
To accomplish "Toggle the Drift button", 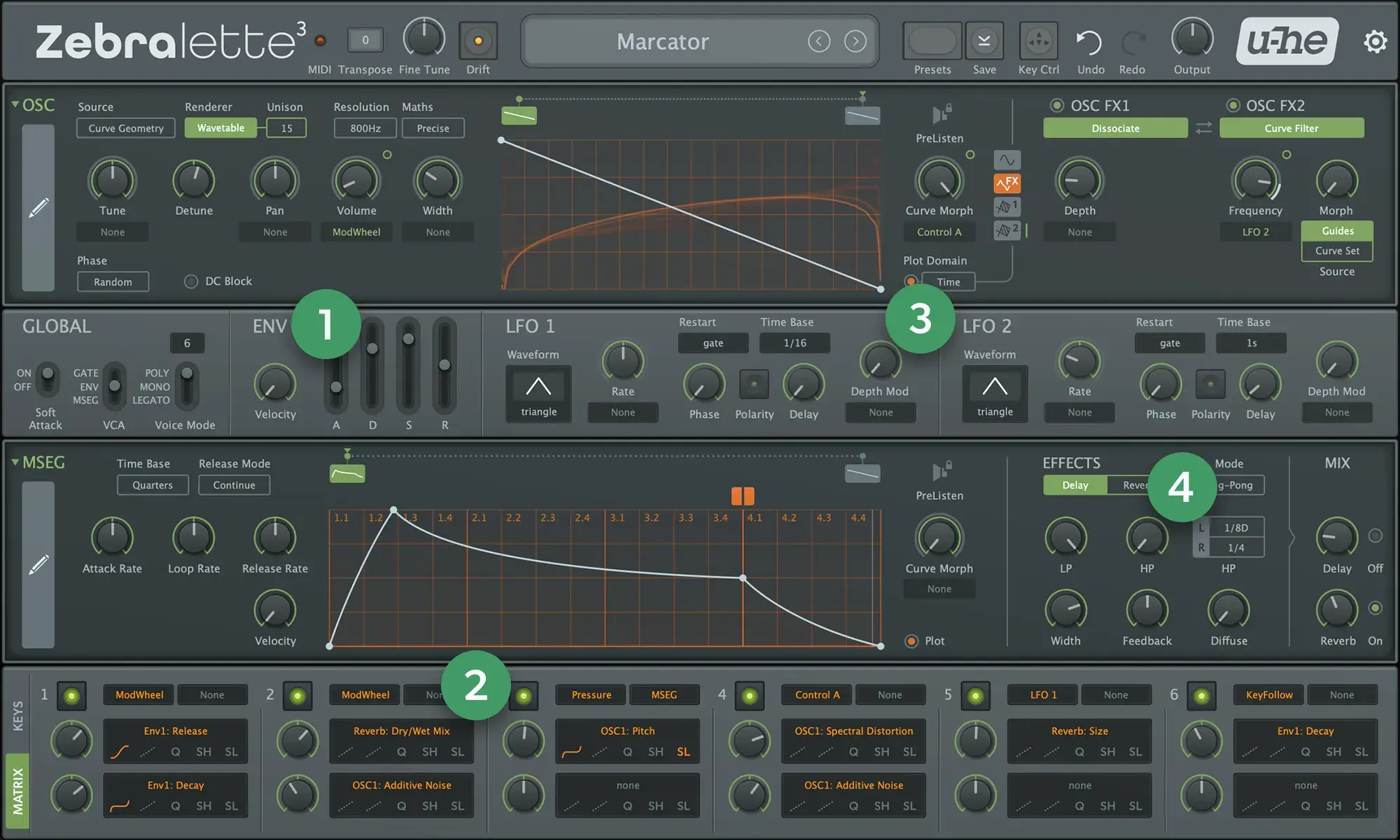I will [479, 42].
